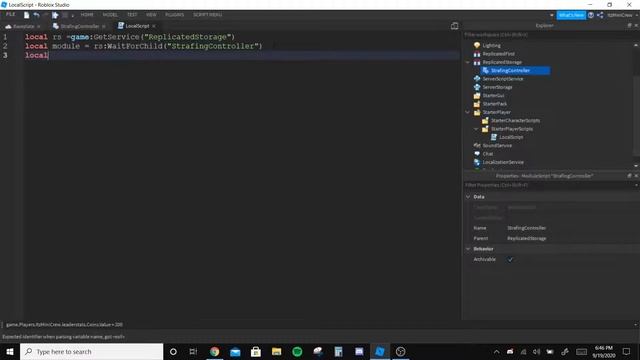Select StarterPlayer in the Explorer
This screenshot has width=640, height=360.
[x=496, y=112]
